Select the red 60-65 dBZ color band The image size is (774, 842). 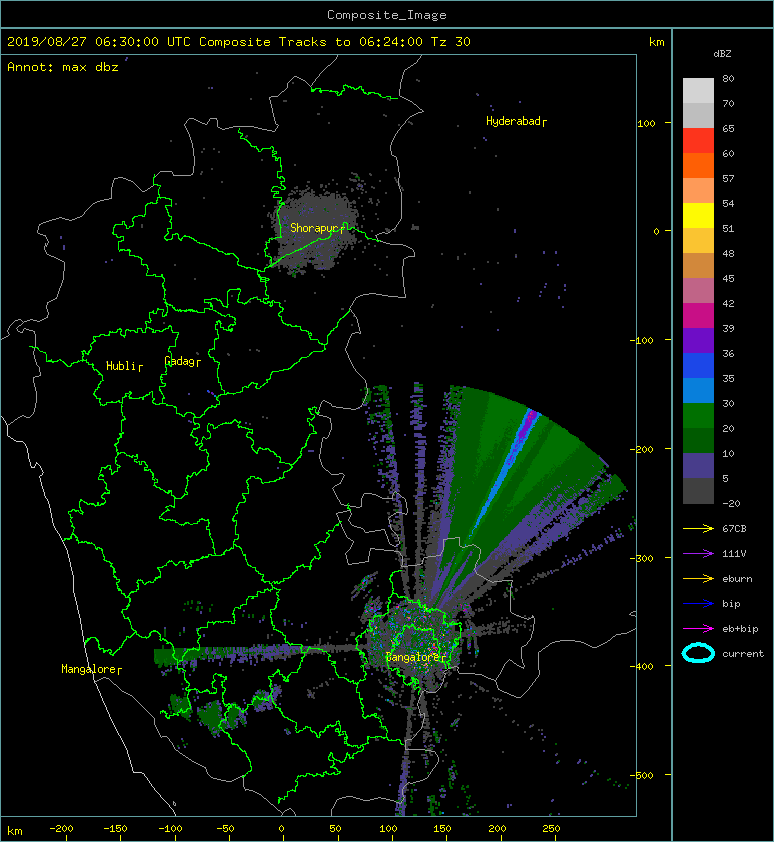point(698,141)
